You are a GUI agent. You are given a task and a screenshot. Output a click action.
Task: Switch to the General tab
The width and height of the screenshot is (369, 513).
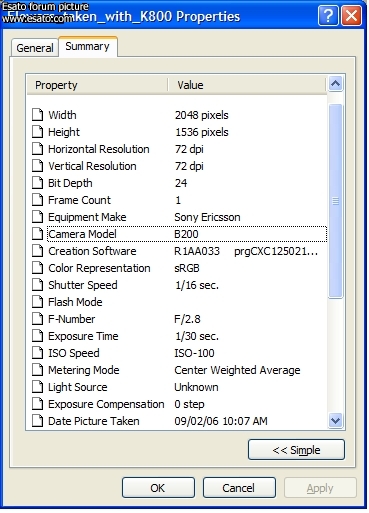pyautogui.click(x=35, y=48)
